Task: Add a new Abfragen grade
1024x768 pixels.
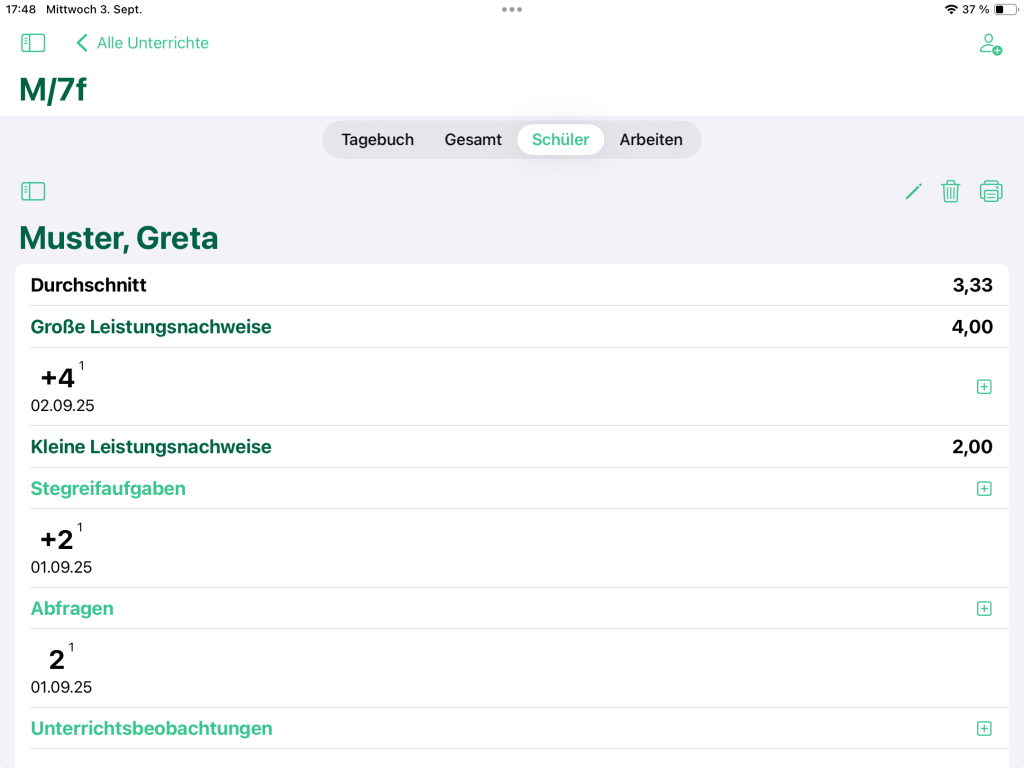Action: pos(984,609)
